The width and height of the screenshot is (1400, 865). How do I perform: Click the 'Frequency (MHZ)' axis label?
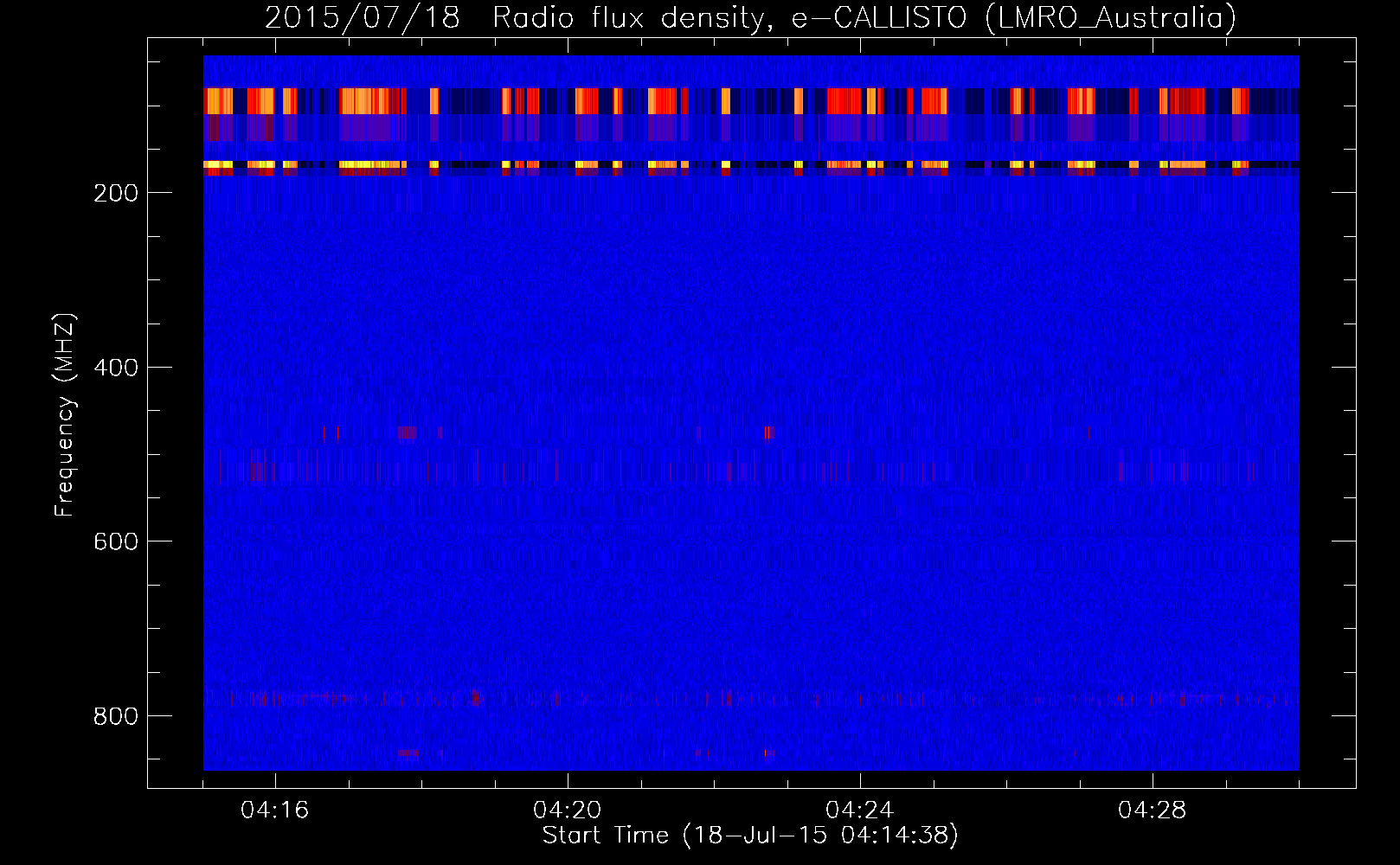(x=65, y=415)
